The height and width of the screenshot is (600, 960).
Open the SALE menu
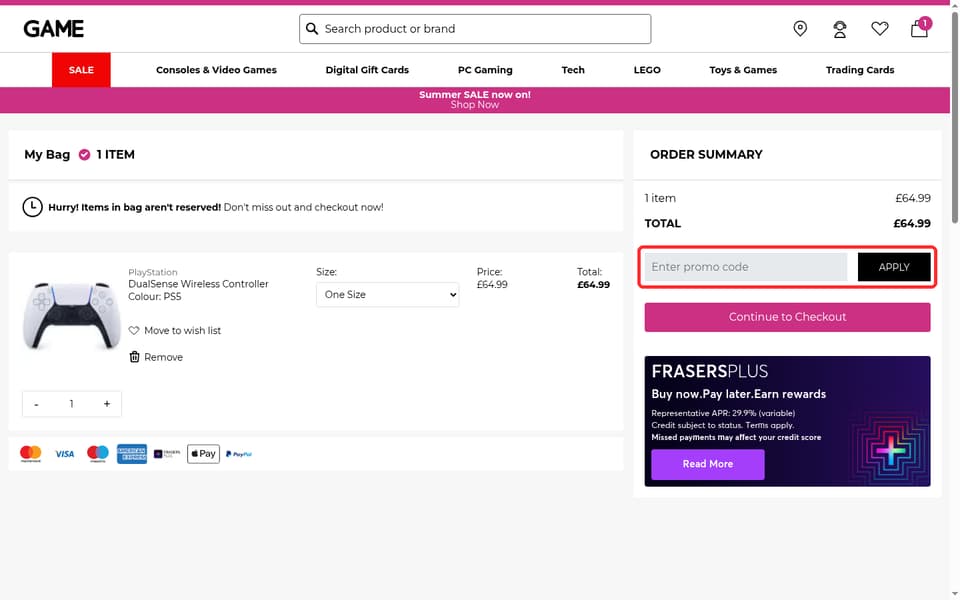(x=81, y=70)
